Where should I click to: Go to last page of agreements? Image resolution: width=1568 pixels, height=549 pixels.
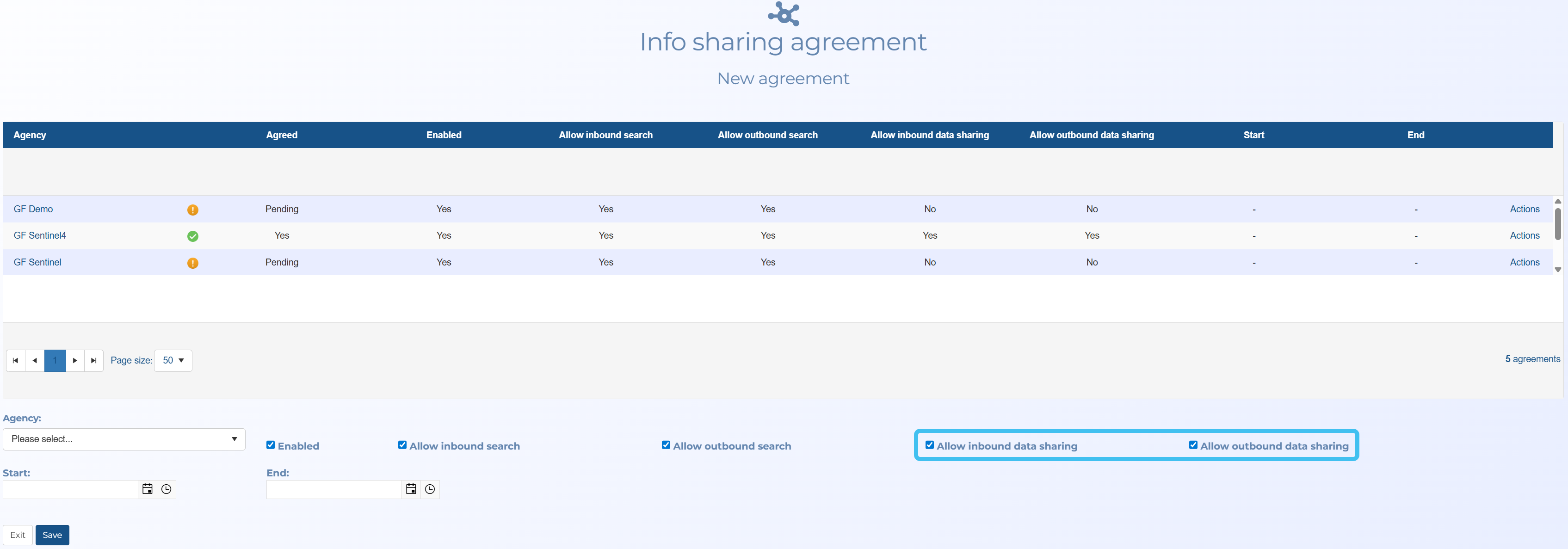click(x=94, y=360)
